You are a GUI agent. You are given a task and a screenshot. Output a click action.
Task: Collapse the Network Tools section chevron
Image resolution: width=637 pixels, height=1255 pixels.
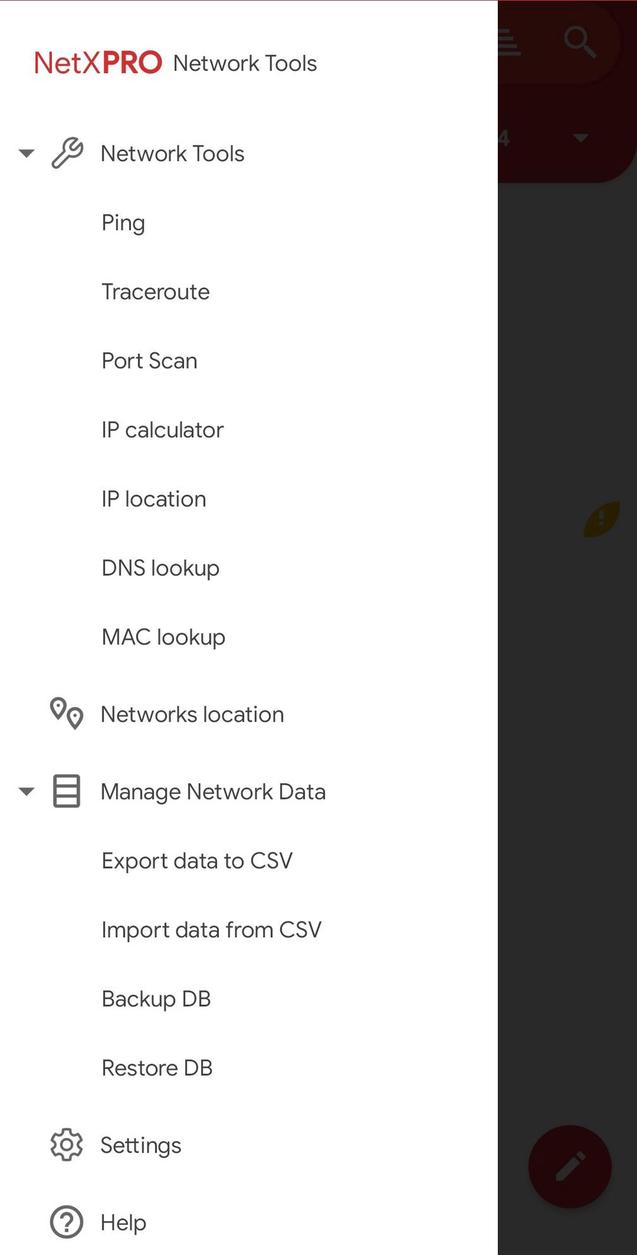tap(26, 152)
